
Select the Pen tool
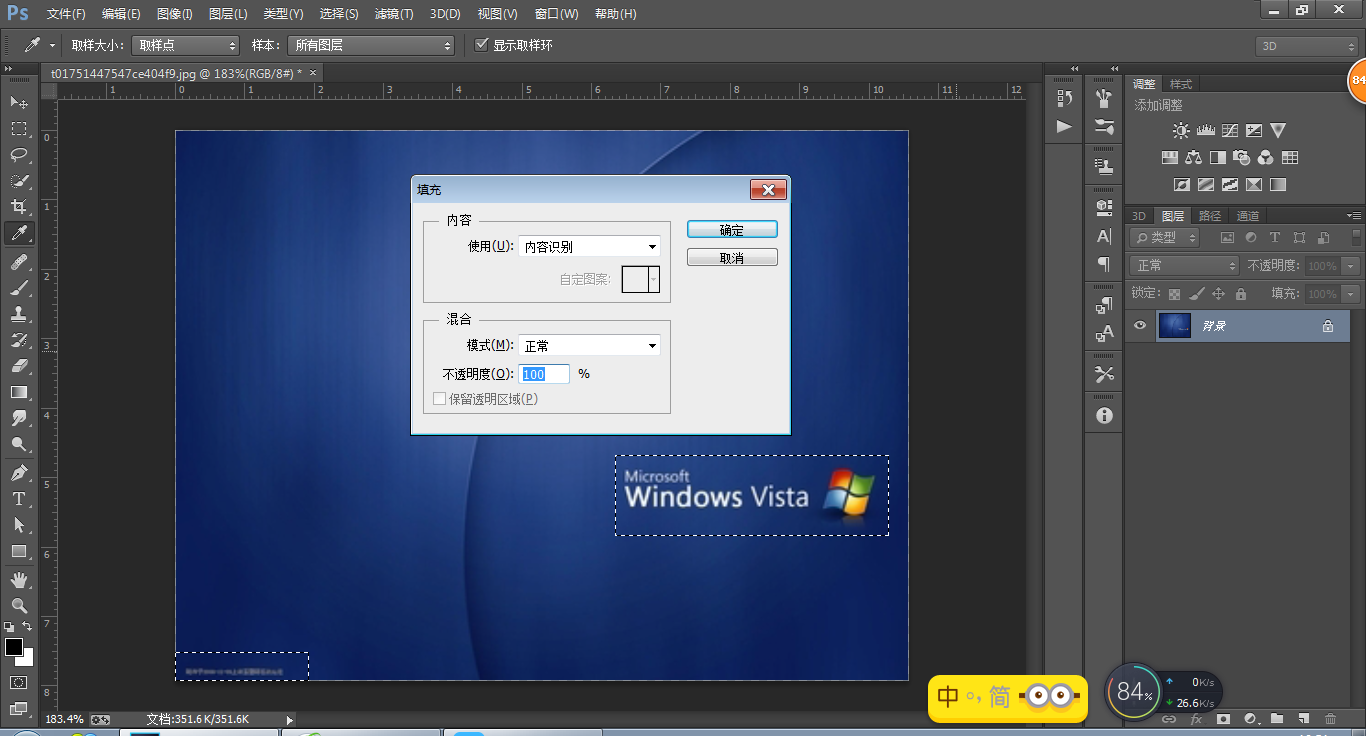tap(19, 473)
